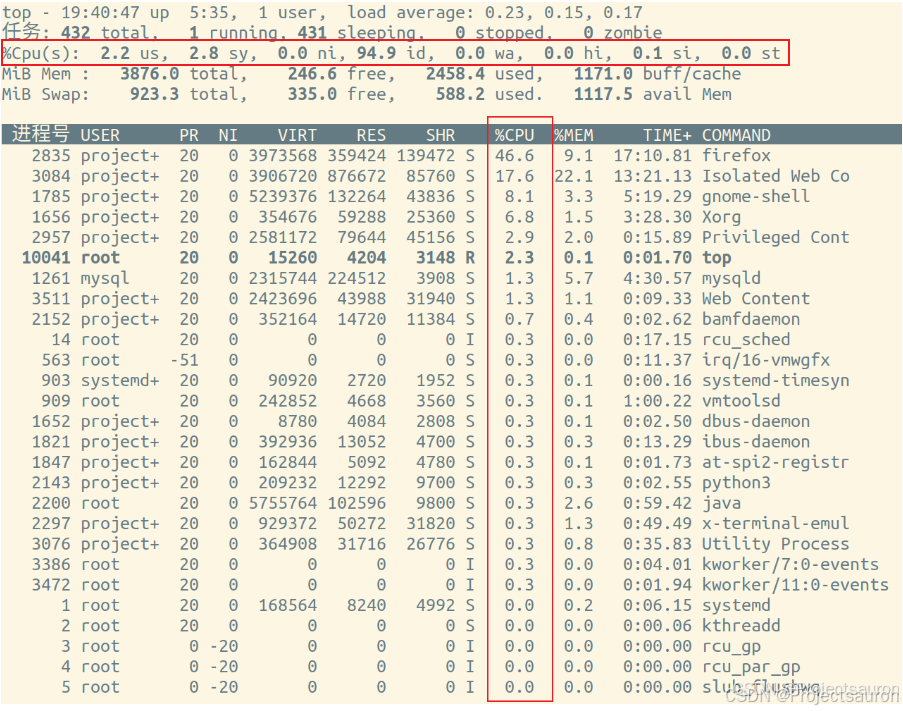Click the 876672 RES value
The image size is (903, 711).
point(356,176)
